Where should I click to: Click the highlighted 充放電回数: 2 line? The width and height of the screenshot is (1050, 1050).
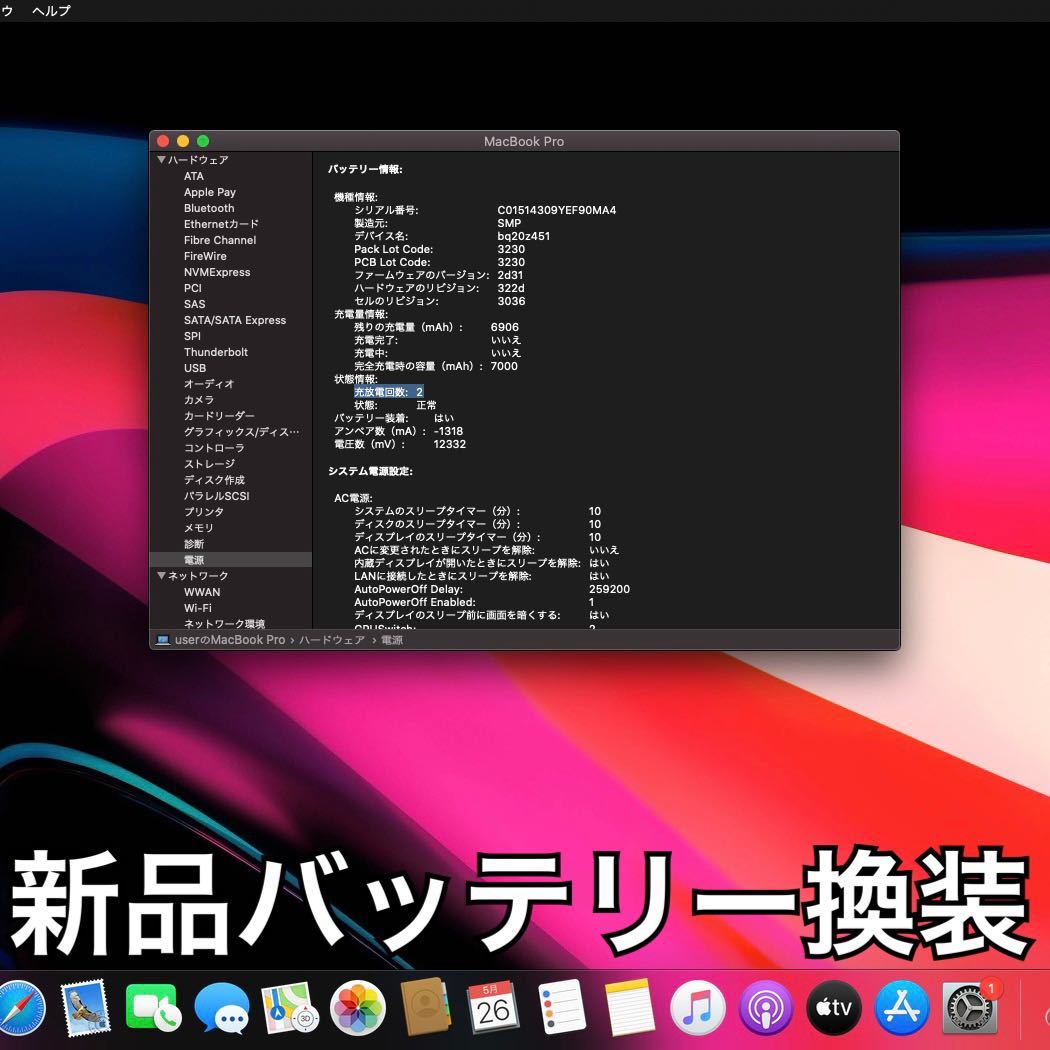coord(388,392)
